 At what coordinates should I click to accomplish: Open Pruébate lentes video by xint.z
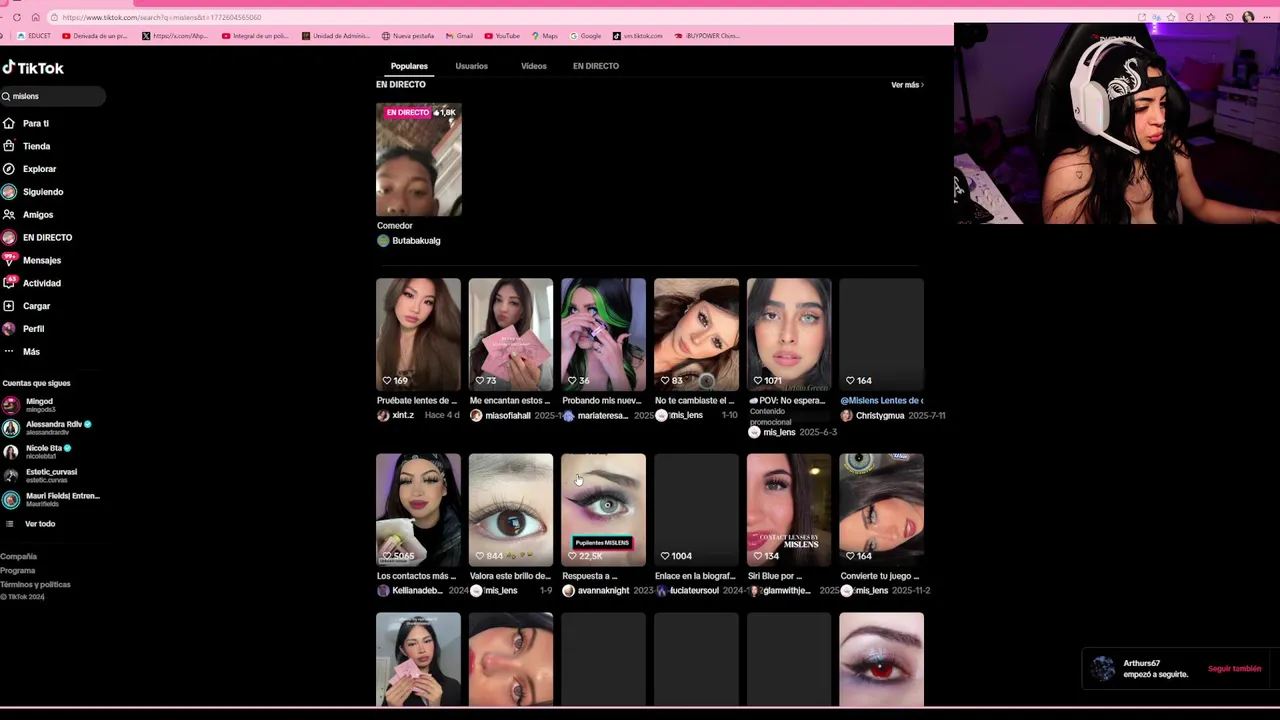[x=418, y=334]
